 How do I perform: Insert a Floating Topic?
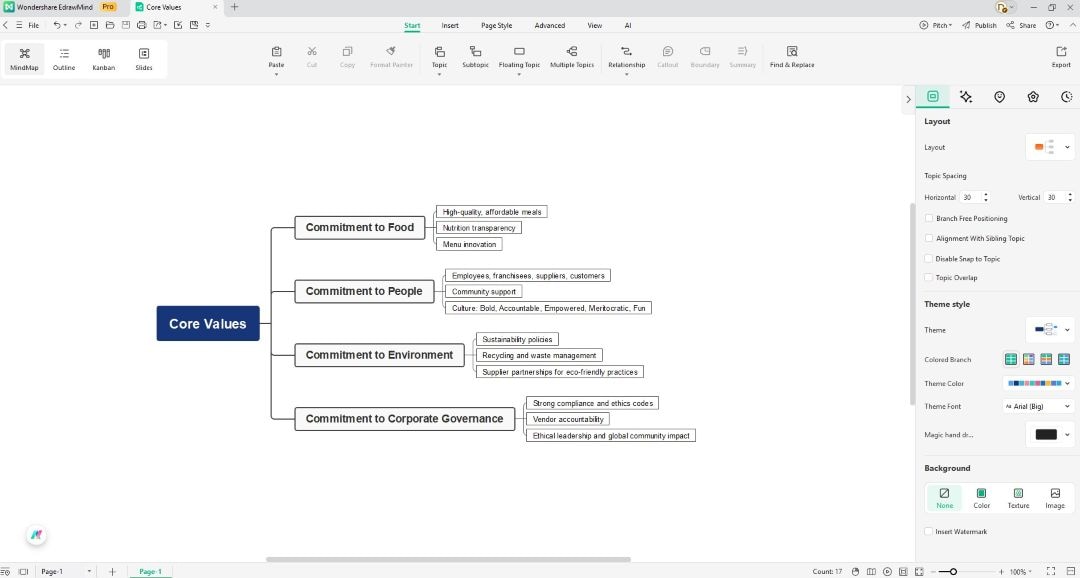(x=518, y=55)
